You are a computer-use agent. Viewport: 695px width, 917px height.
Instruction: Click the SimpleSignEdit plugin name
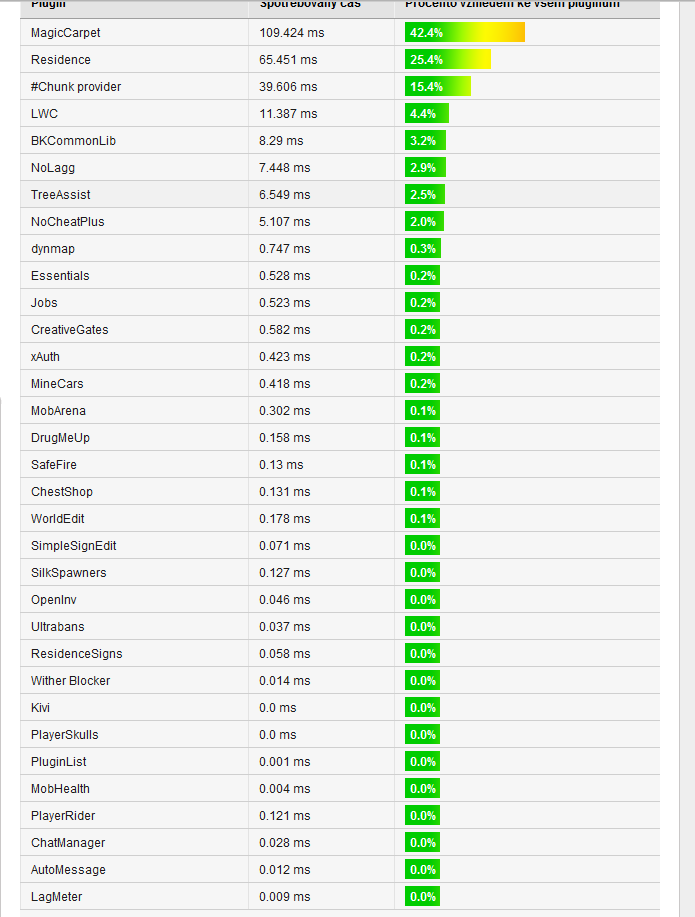[x=74, y=546]
